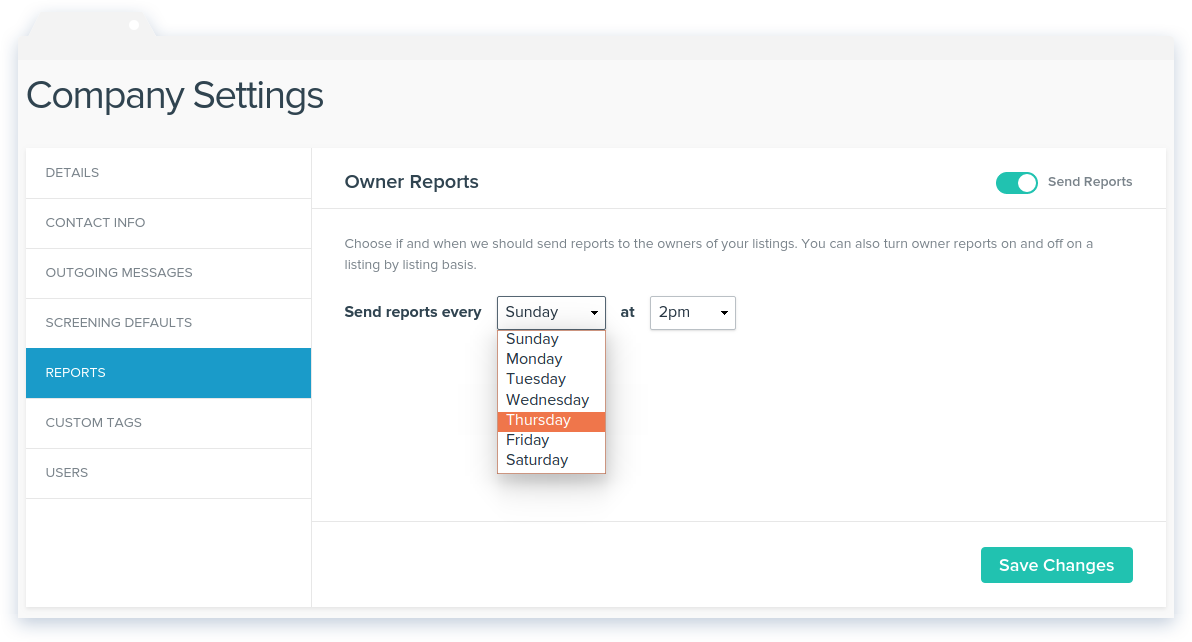1192x642 pixels.
Task: Open the Details settings tab
Action: coord(169,173)
